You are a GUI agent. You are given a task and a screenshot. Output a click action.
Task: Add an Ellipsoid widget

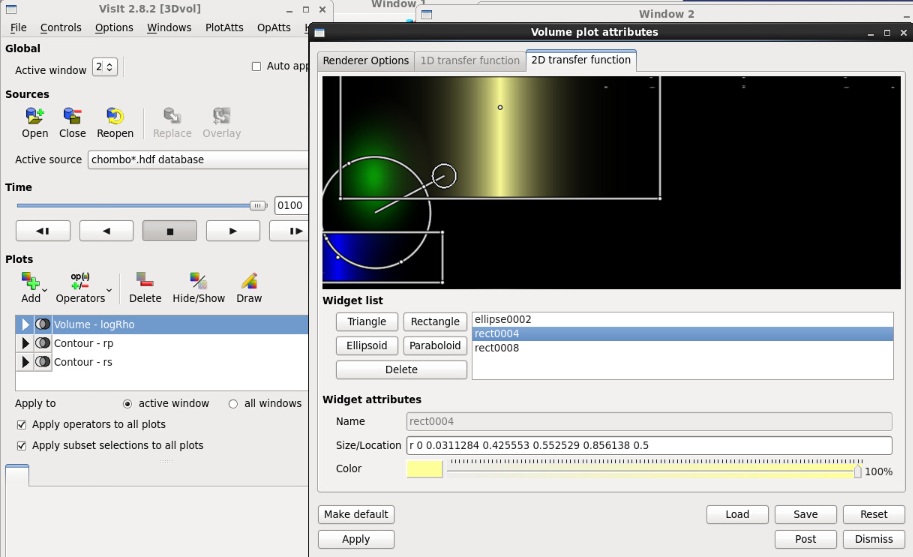click(x=367, y=346)
